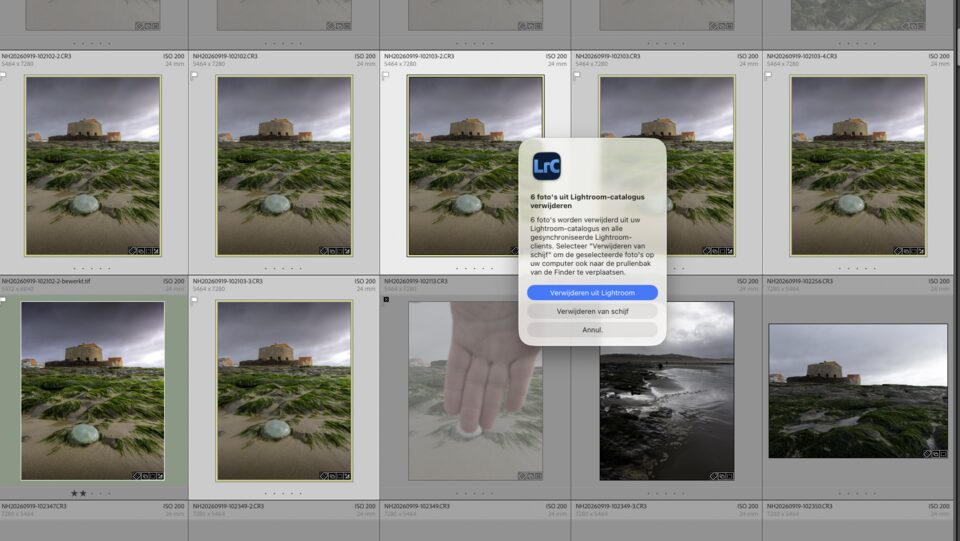Viewport: 960px width, 541px height.
Task: Click 'Verwijderen uit Lightroom' button
Action: tap(592, 293)
